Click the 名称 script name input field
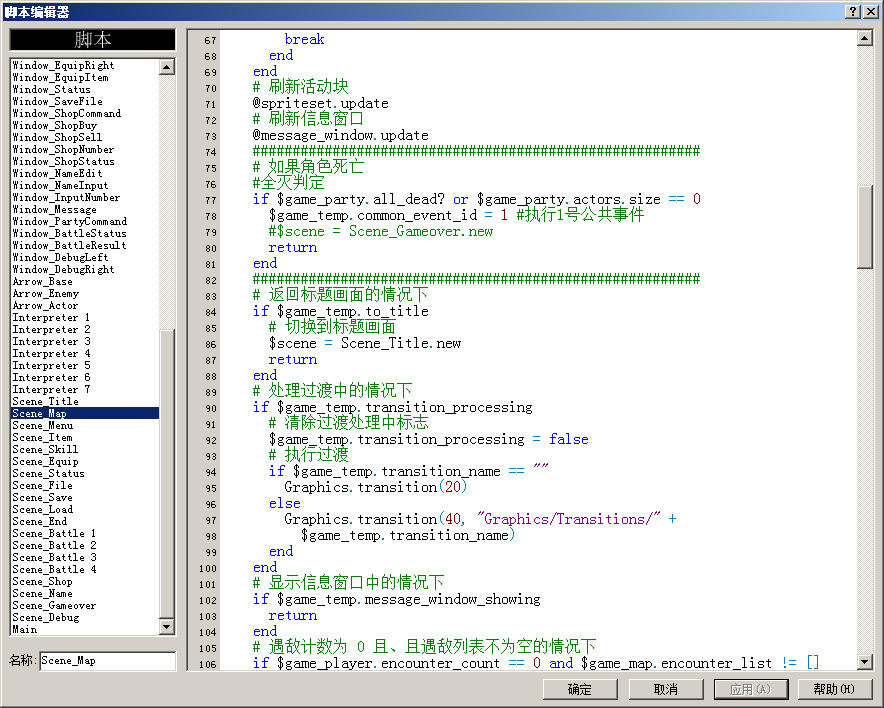884x708 pixels. [x=108, y=661]
